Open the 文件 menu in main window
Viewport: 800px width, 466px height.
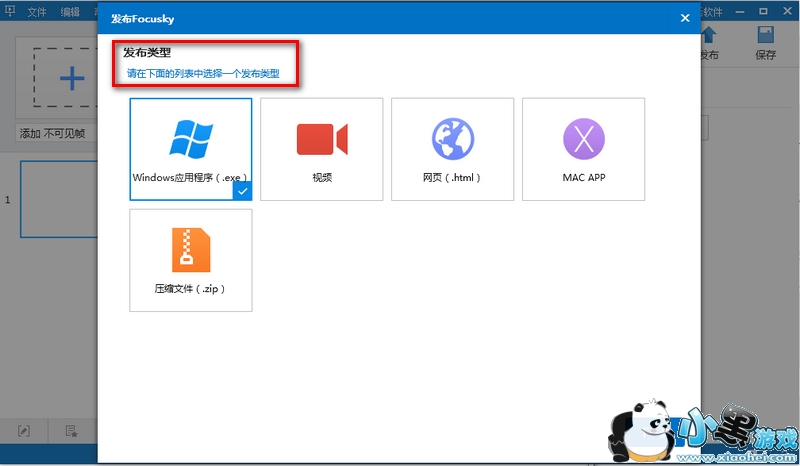(37, 12)
